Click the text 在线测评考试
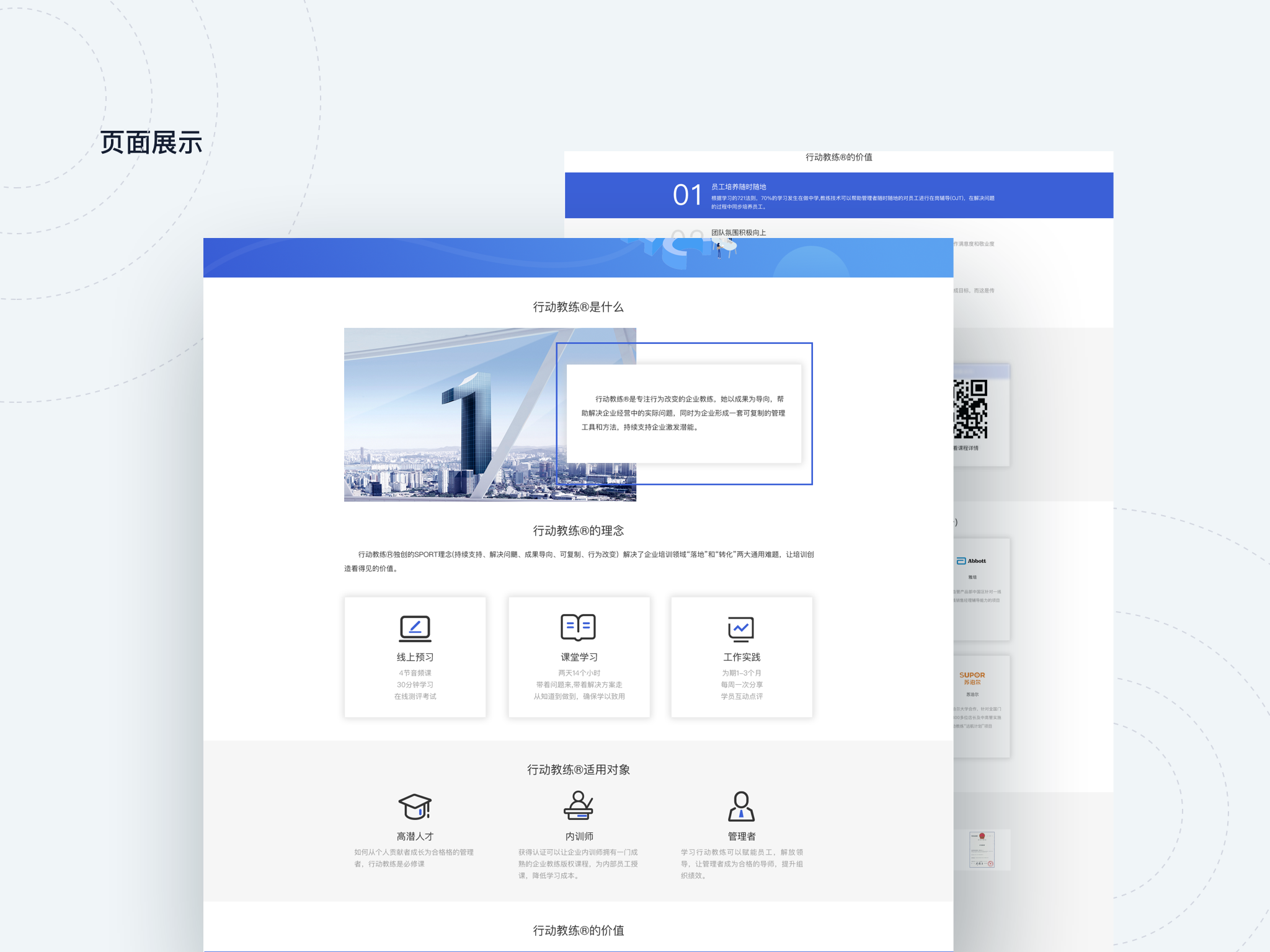 coord(415,697)
